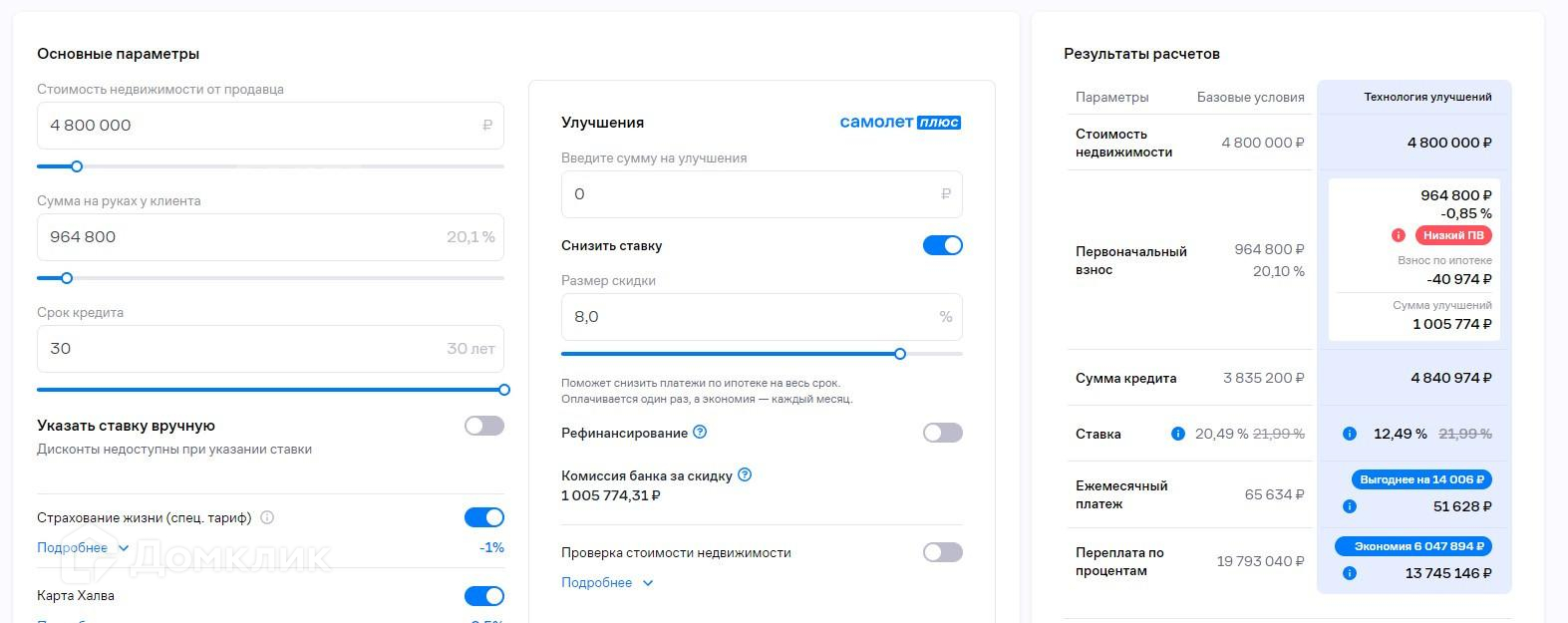Click info icon beside 51 628 ₽ payment
The height and width of the screenshot is (623, 1568).
[1350, 506]
